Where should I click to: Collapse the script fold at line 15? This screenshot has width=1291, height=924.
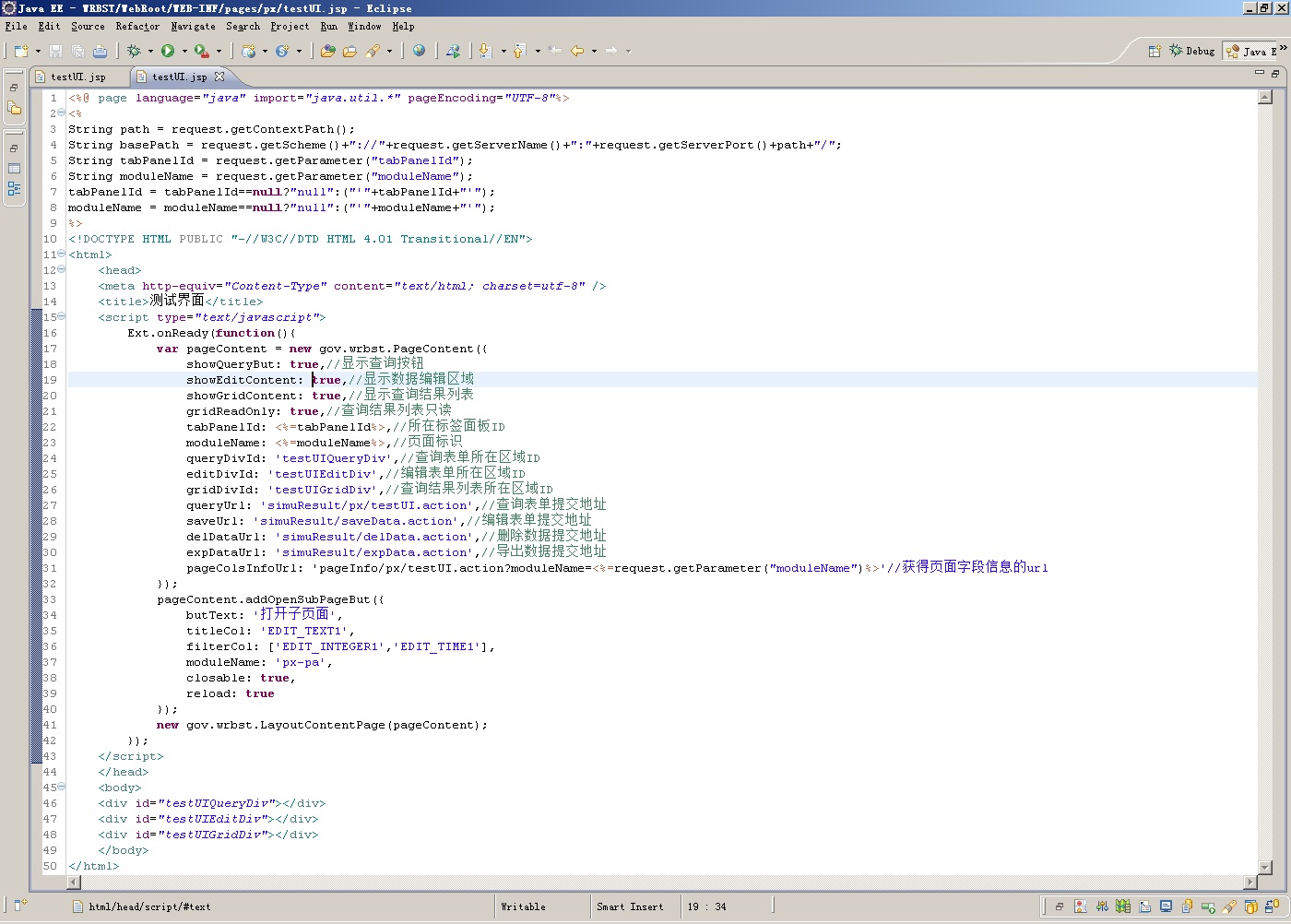click(x=62, y=316)
